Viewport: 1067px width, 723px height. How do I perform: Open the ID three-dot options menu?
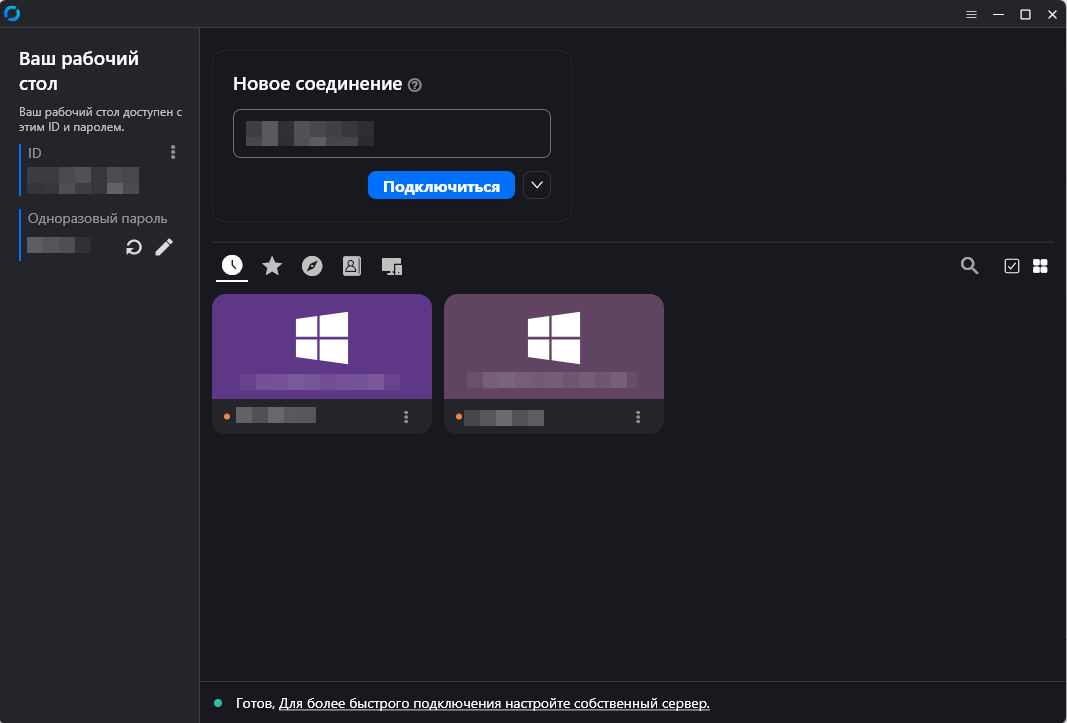coord(173,152)
